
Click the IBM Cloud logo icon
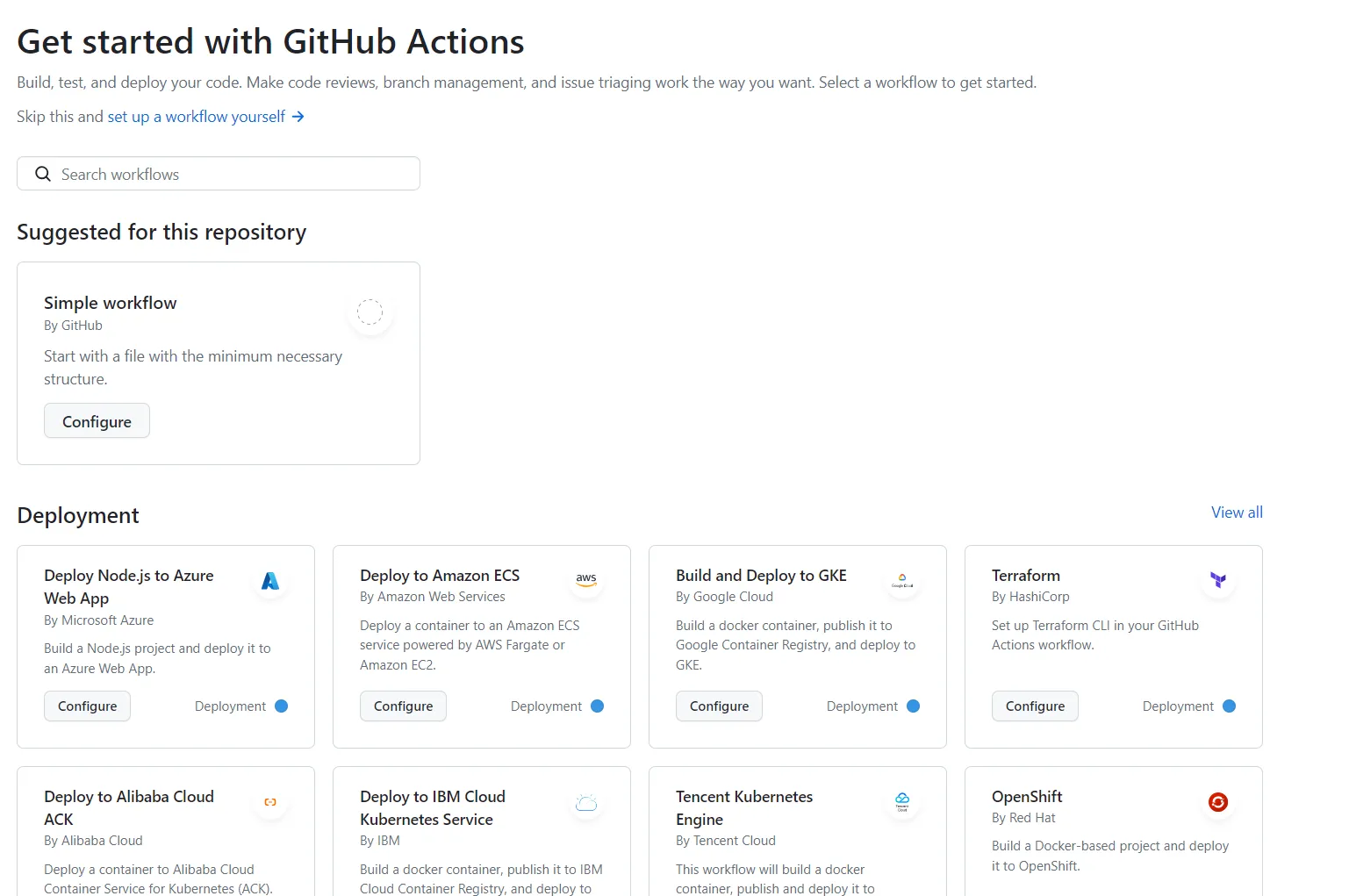586,802
